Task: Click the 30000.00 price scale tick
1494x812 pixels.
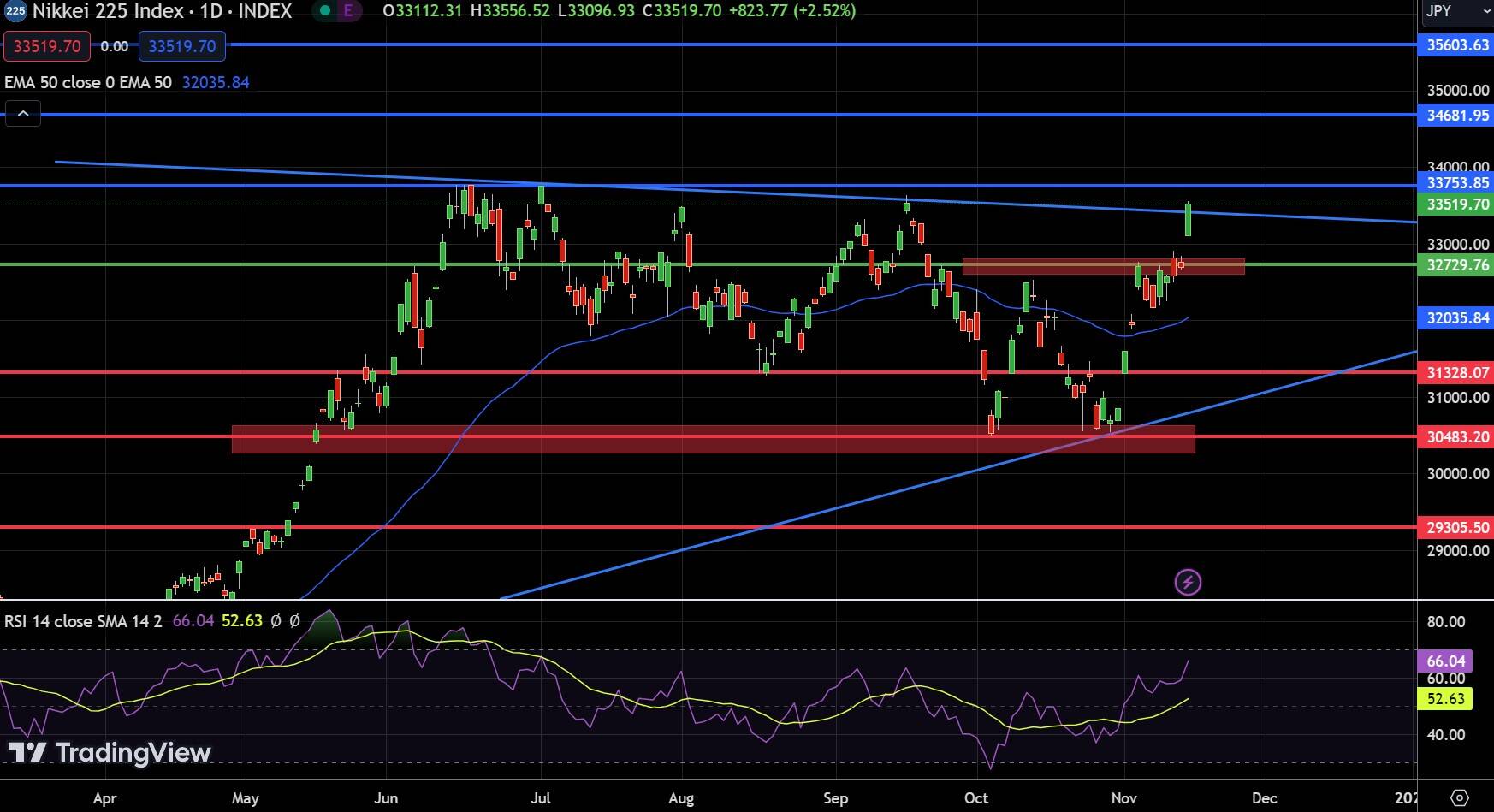Action: (x=1458, y=474)
